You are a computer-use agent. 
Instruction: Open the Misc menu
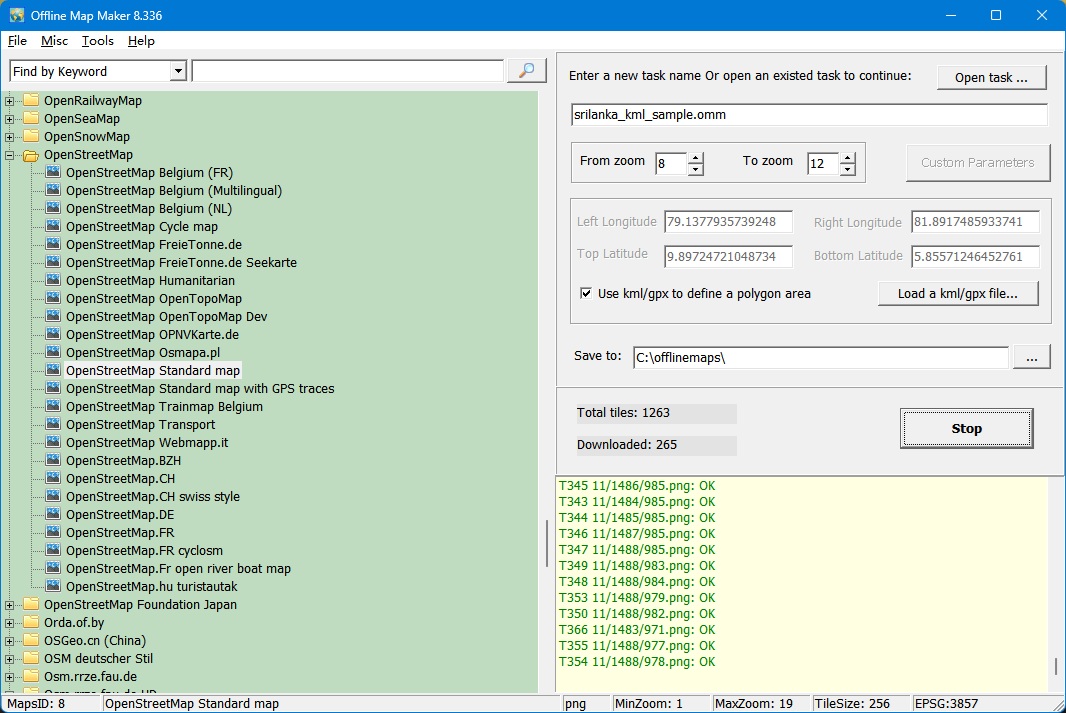point(54,41)
